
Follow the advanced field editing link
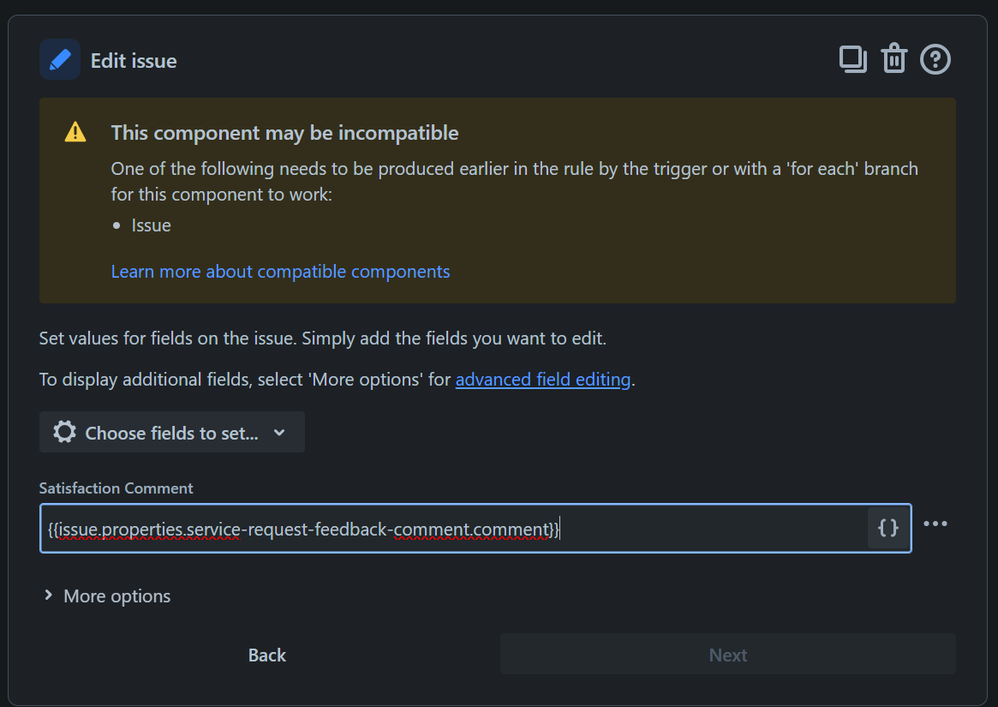click(x=543, y=380)
